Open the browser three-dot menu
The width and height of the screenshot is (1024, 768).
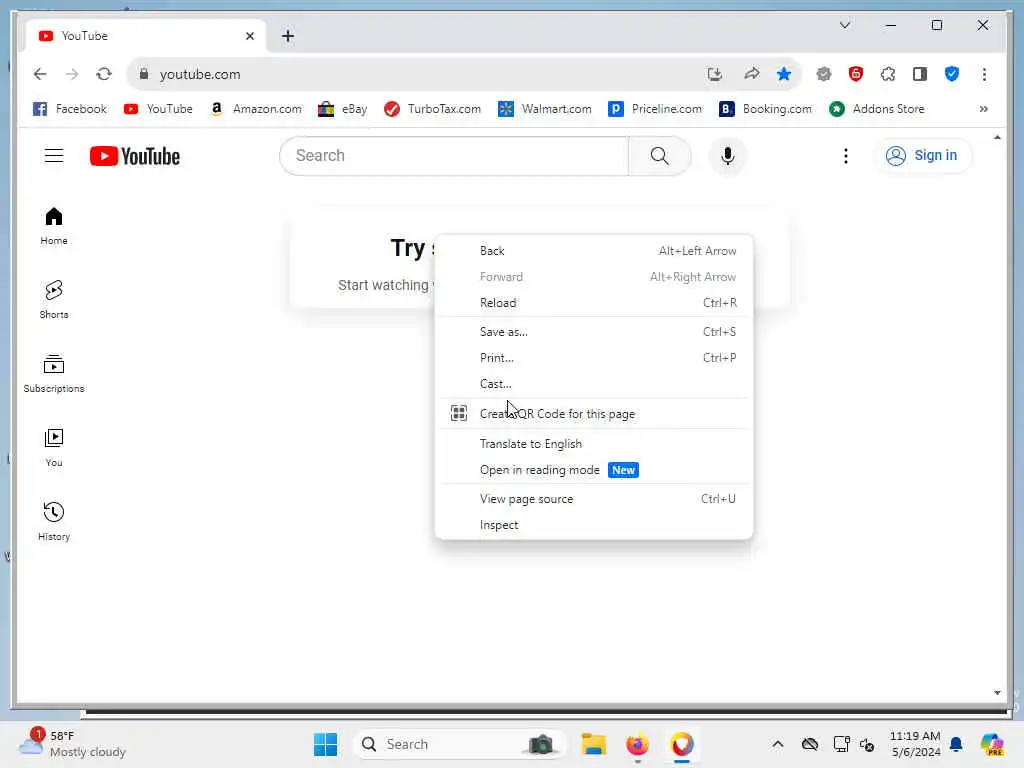(984, 74)
